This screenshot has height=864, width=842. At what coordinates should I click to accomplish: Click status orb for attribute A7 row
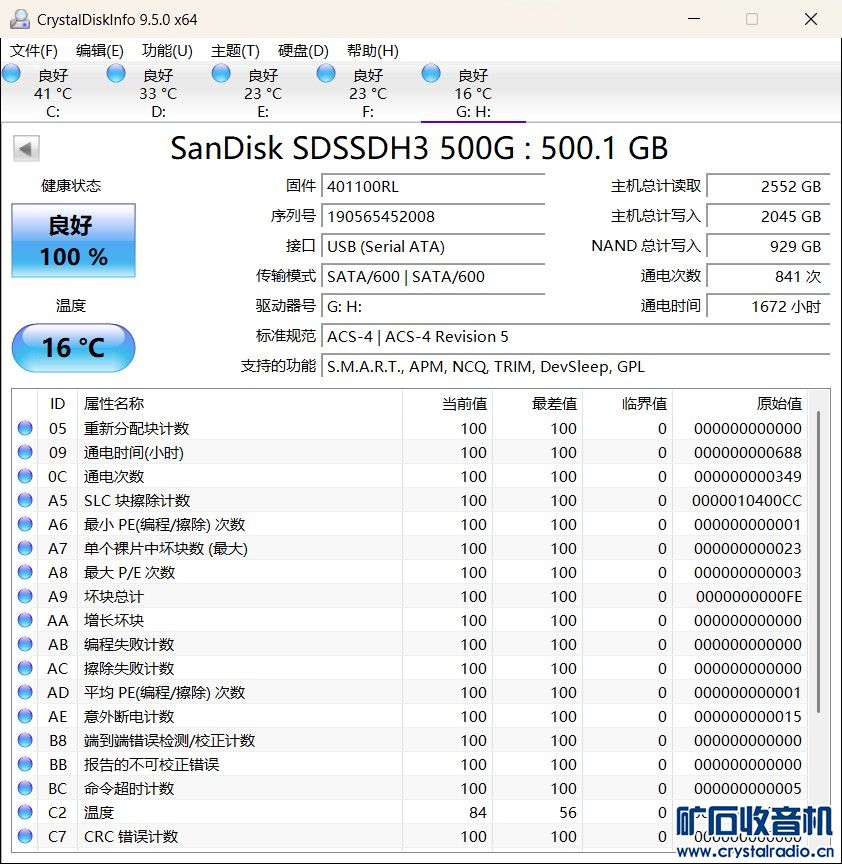pos(25,548)
